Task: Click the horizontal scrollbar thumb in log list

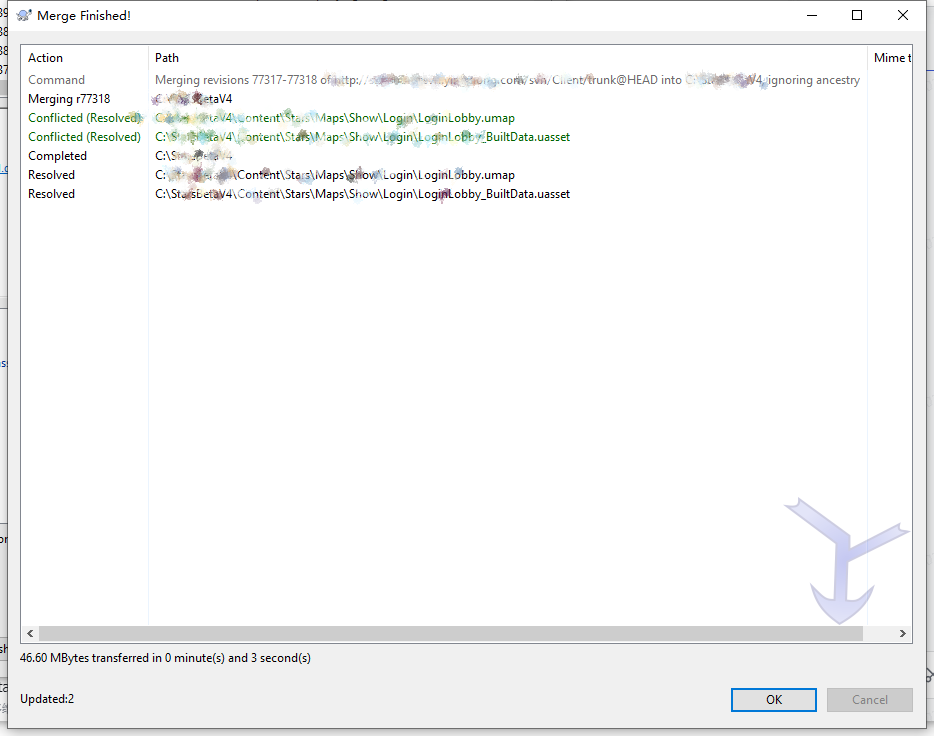Action: (450, 634)
